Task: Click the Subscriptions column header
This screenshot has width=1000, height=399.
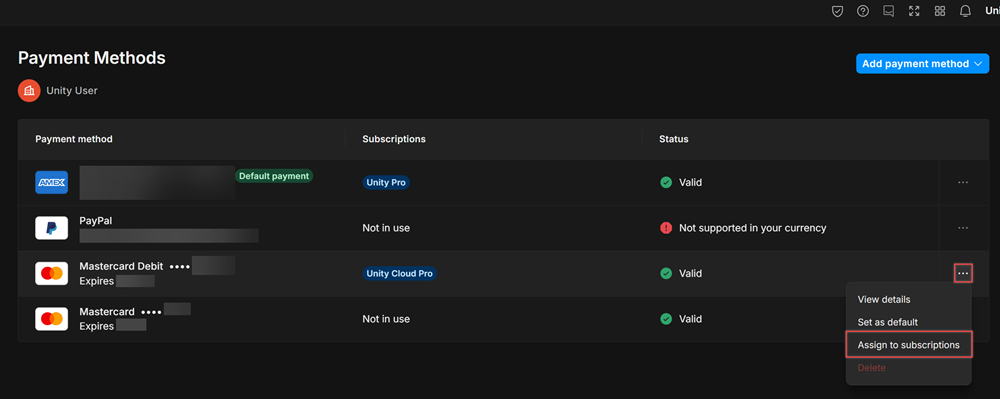Action: tap(393, 139)
